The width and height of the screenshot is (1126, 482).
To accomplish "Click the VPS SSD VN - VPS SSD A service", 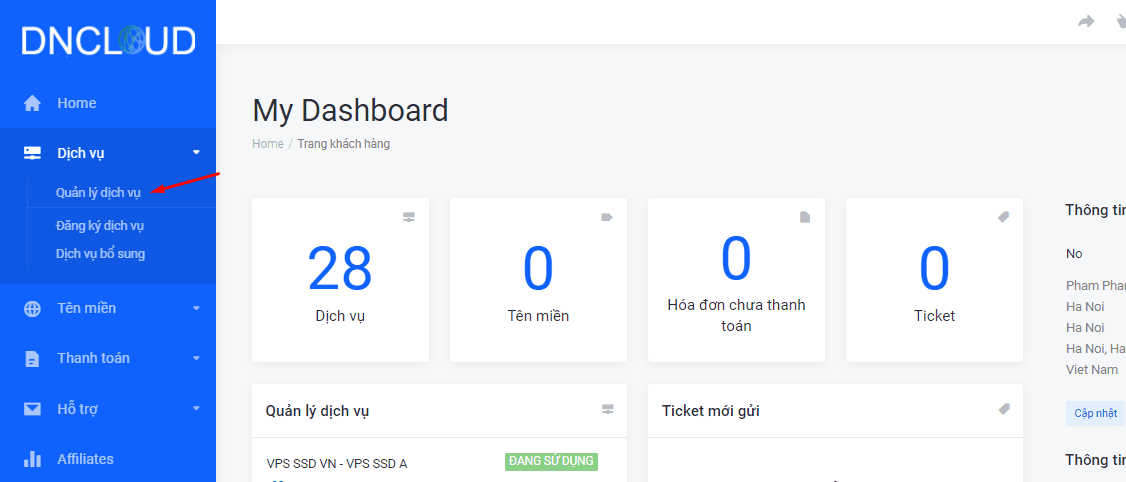I will [337, 463].
